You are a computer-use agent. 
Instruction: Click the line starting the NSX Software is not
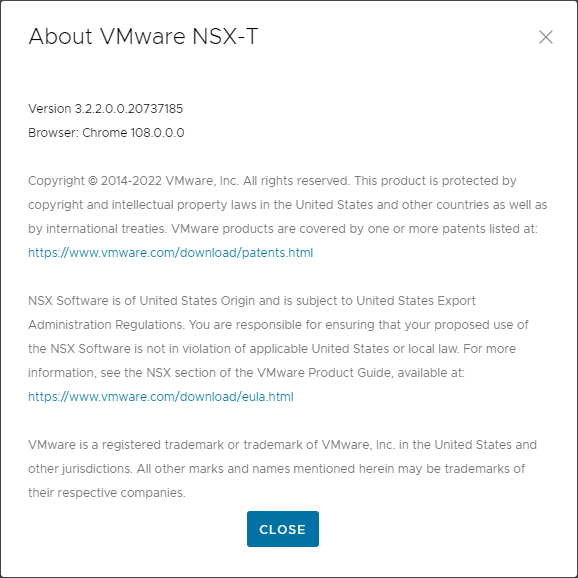[272, 349]
